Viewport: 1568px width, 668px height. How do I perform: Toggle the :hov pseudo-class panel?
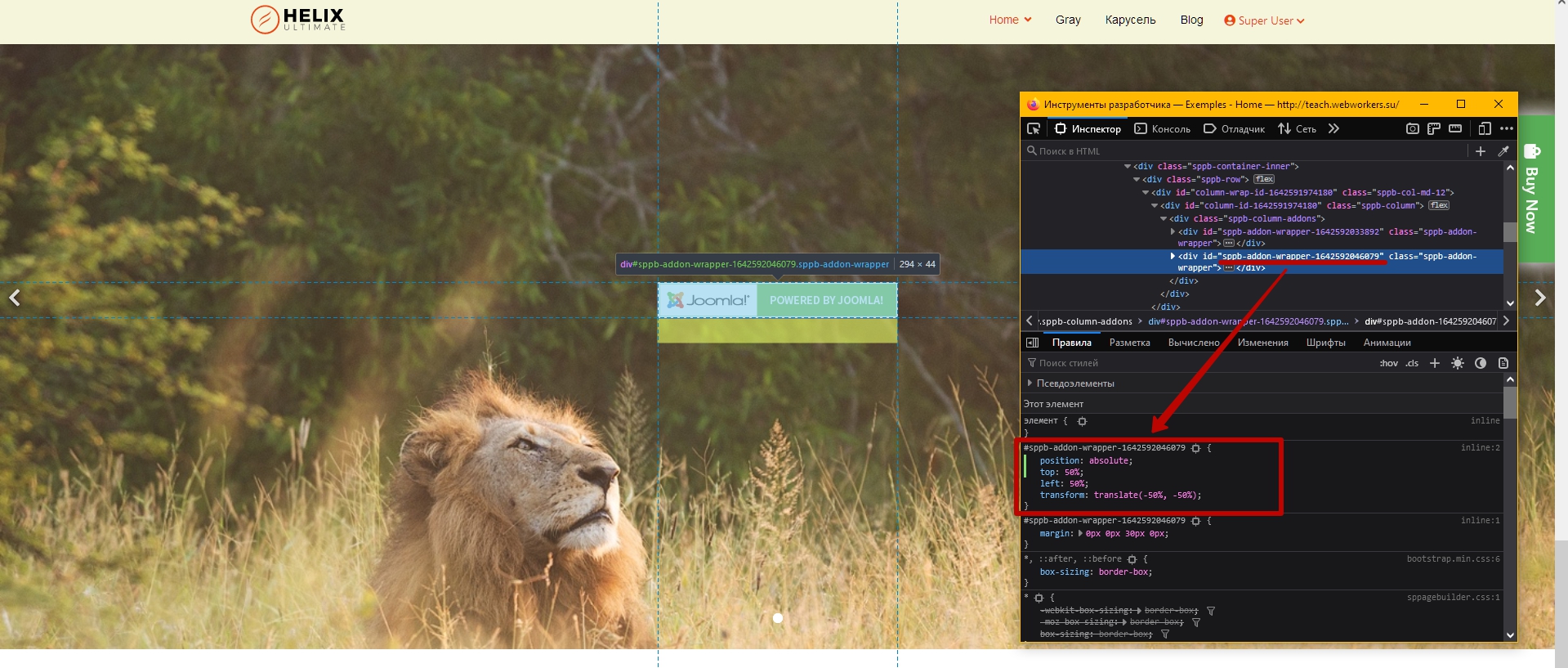pos(1388,363)
